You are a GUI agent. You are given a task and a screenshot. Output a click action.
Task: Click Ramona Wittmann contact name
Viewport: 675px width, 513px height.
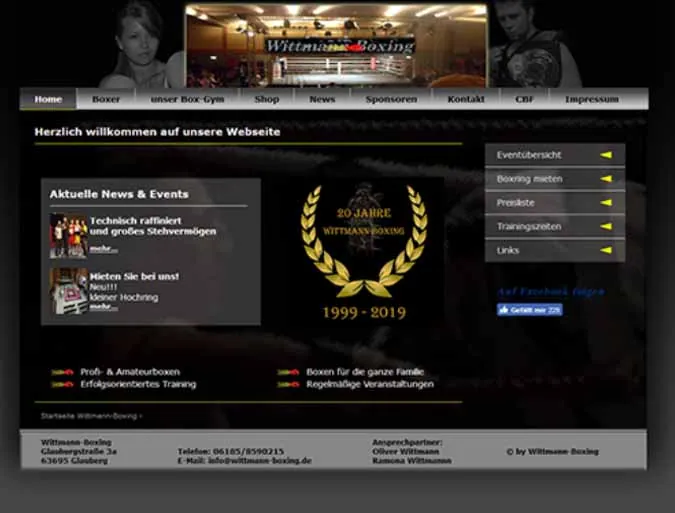412,460
